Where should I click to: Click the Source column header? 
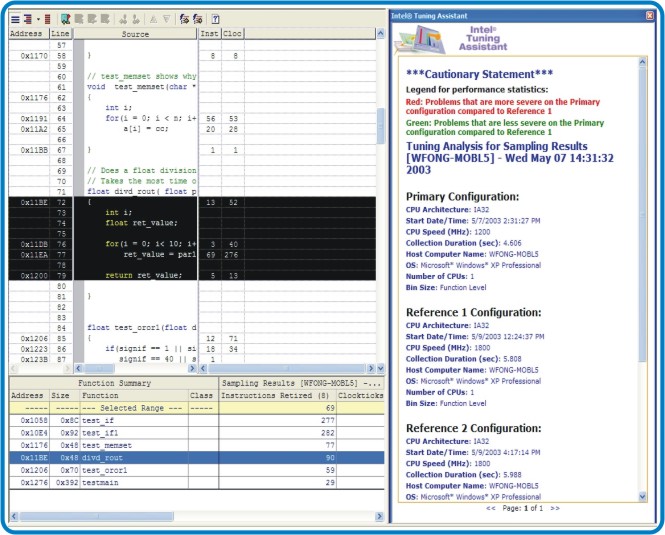click(x=135, y=34)
